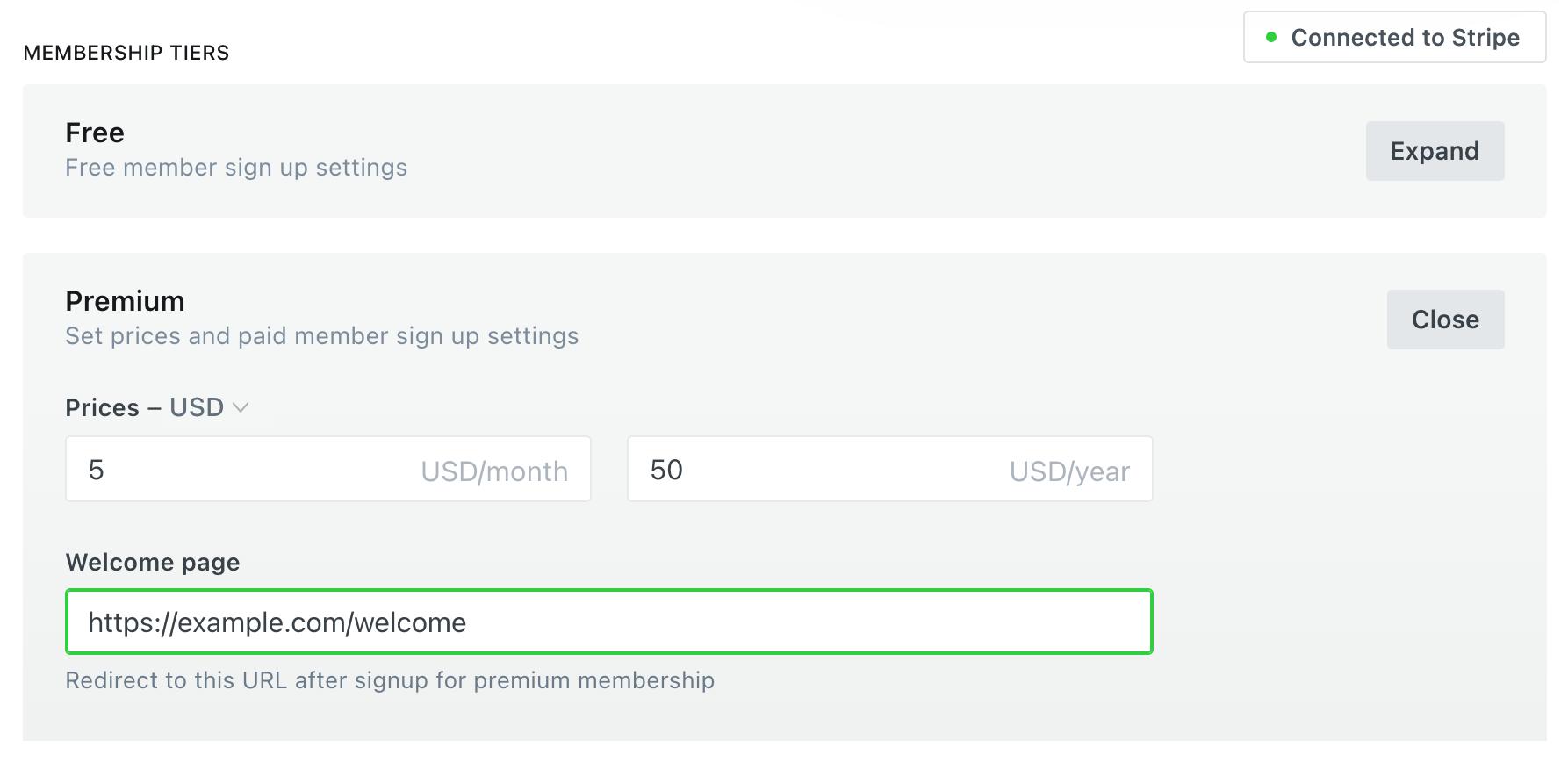Click the chevron next to USD
The height and width of the screenshot is (762, 1568).
241,407
